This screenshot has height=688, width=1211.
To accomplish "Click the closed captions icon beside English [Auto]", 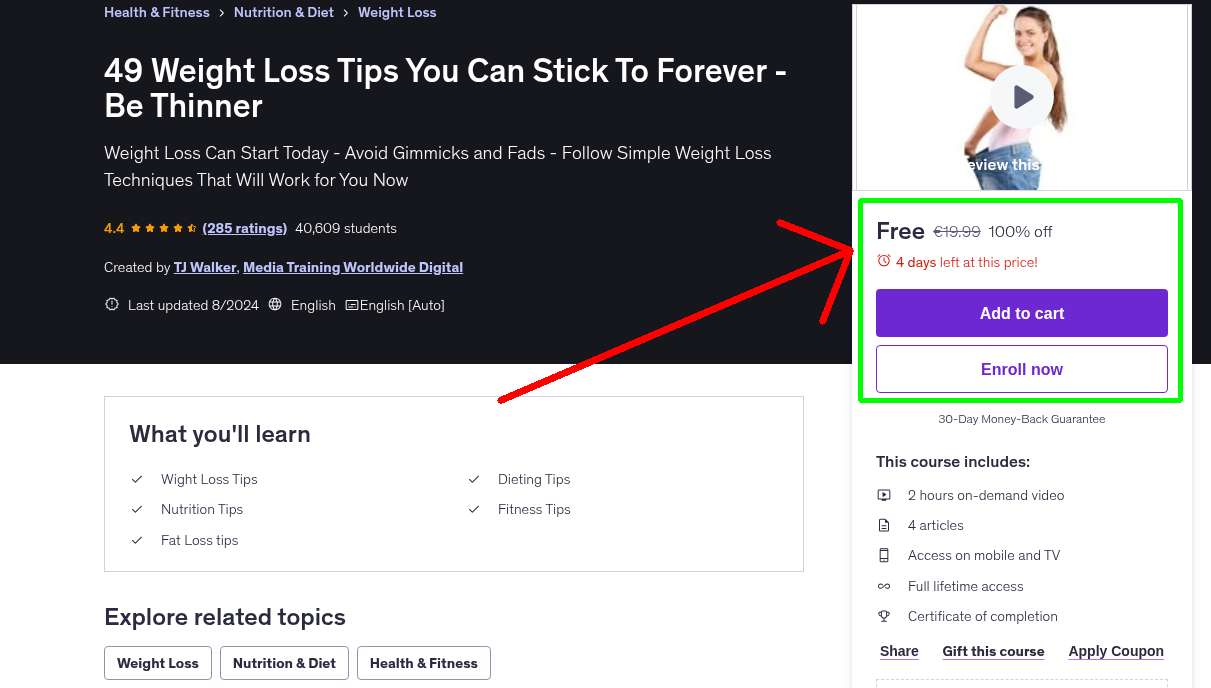I will pyautogui.click(x=352, y=305).
